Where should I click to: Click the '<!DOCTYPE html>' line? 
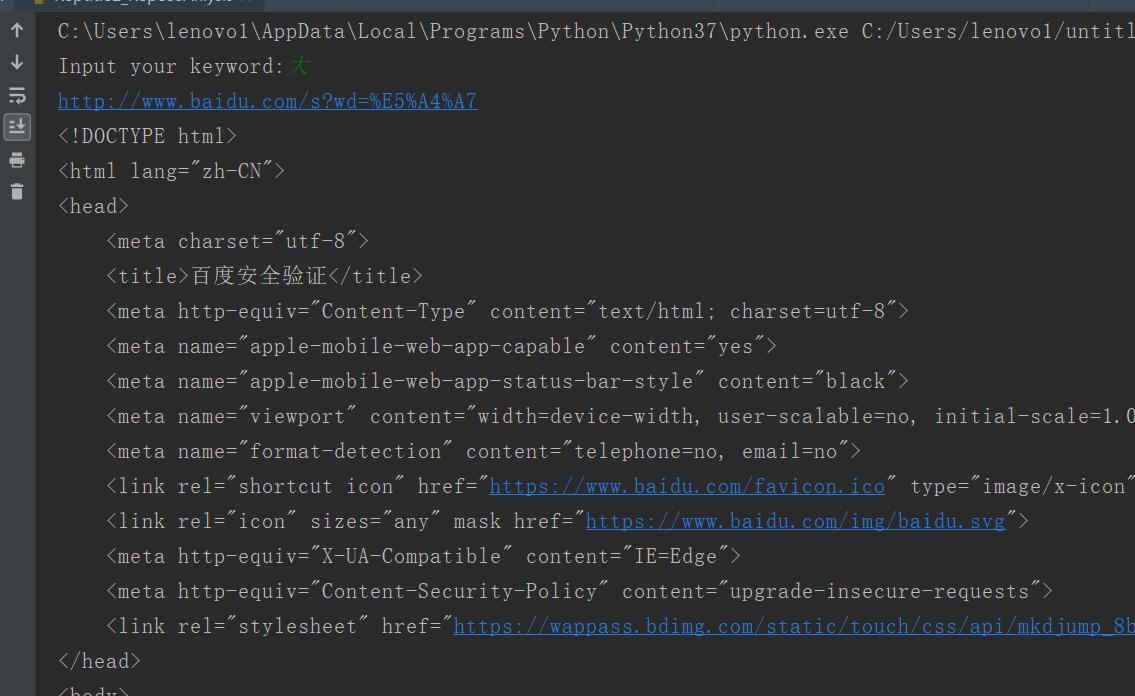tap(148, 136)
